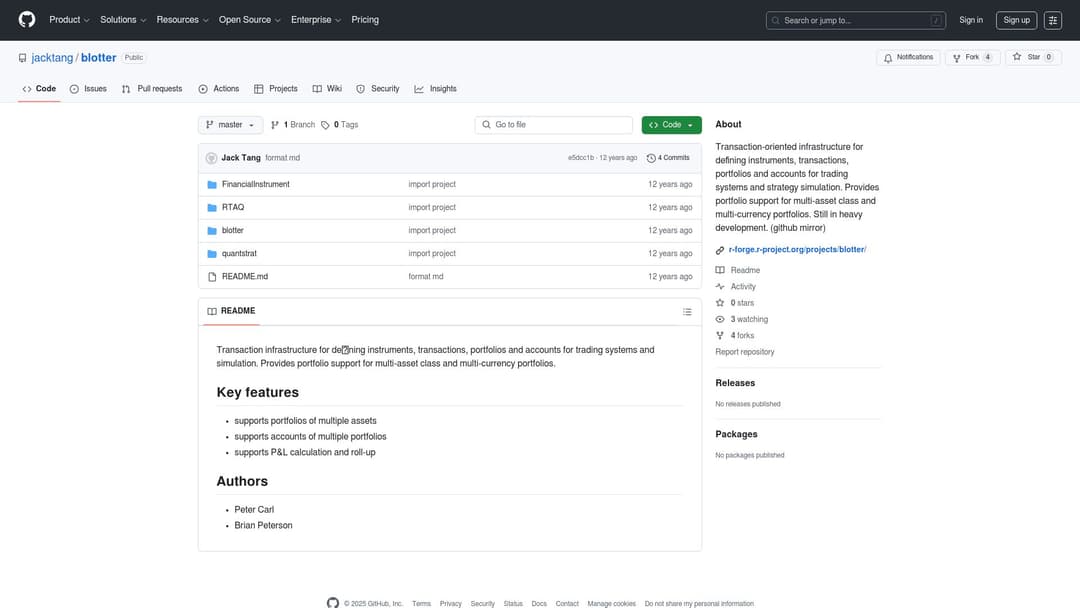Click the fork icon beside 4 forks
The width and height of the screenshot is (1080, 608).
(x=720, y=335)
